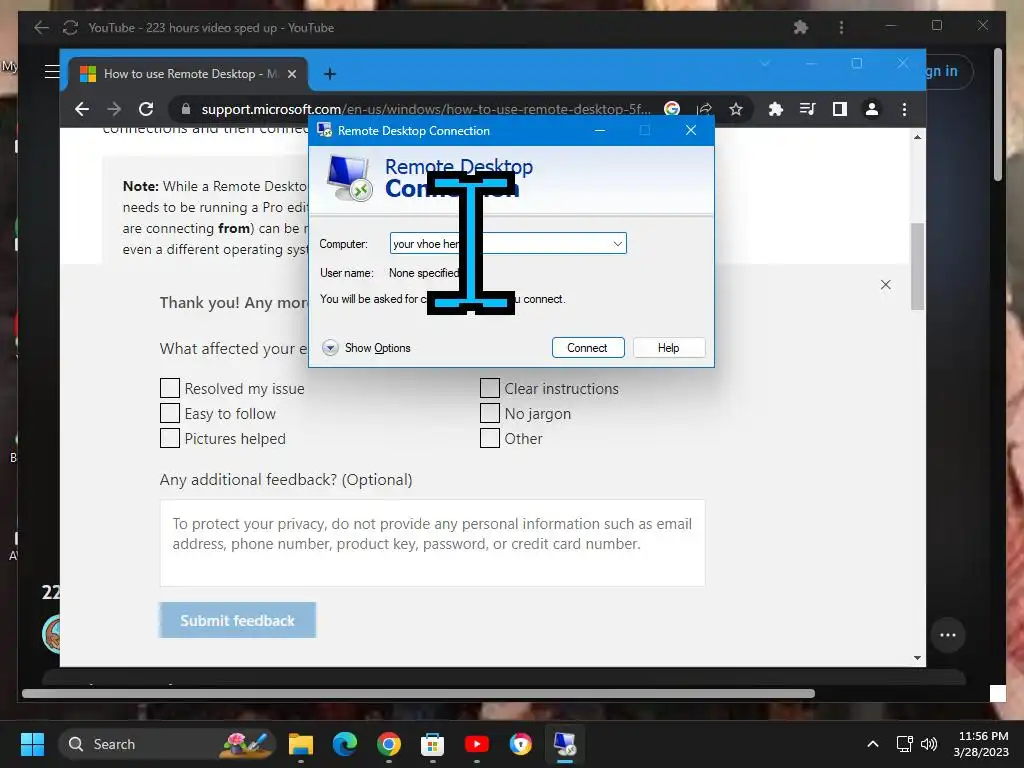Open the tab search chevron in Chrome
The height and width of the screenshot is (768, 1024).
[765, 63]
